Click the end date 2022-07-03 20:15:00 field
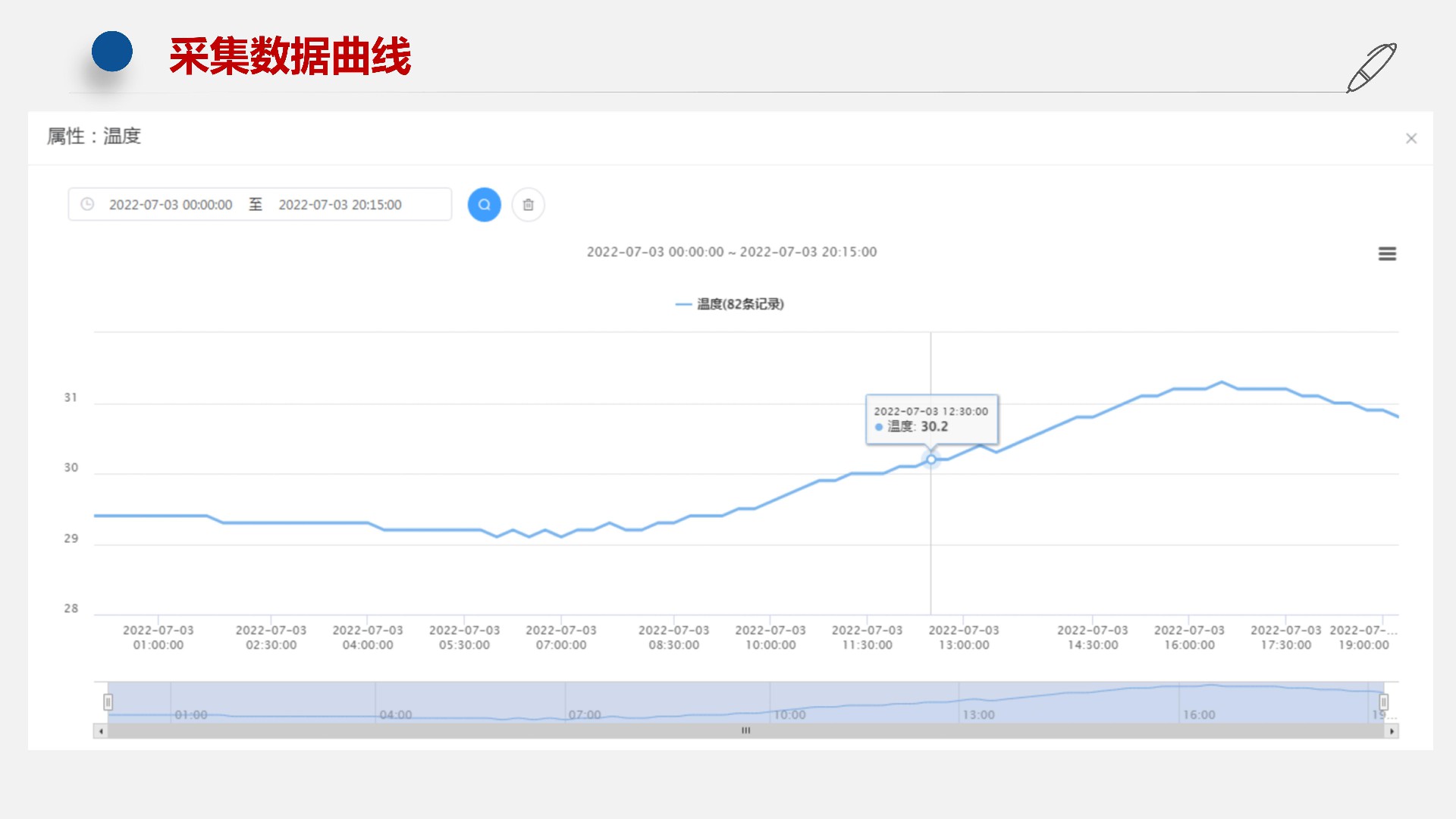1456x819 pixels. (340, 205)
